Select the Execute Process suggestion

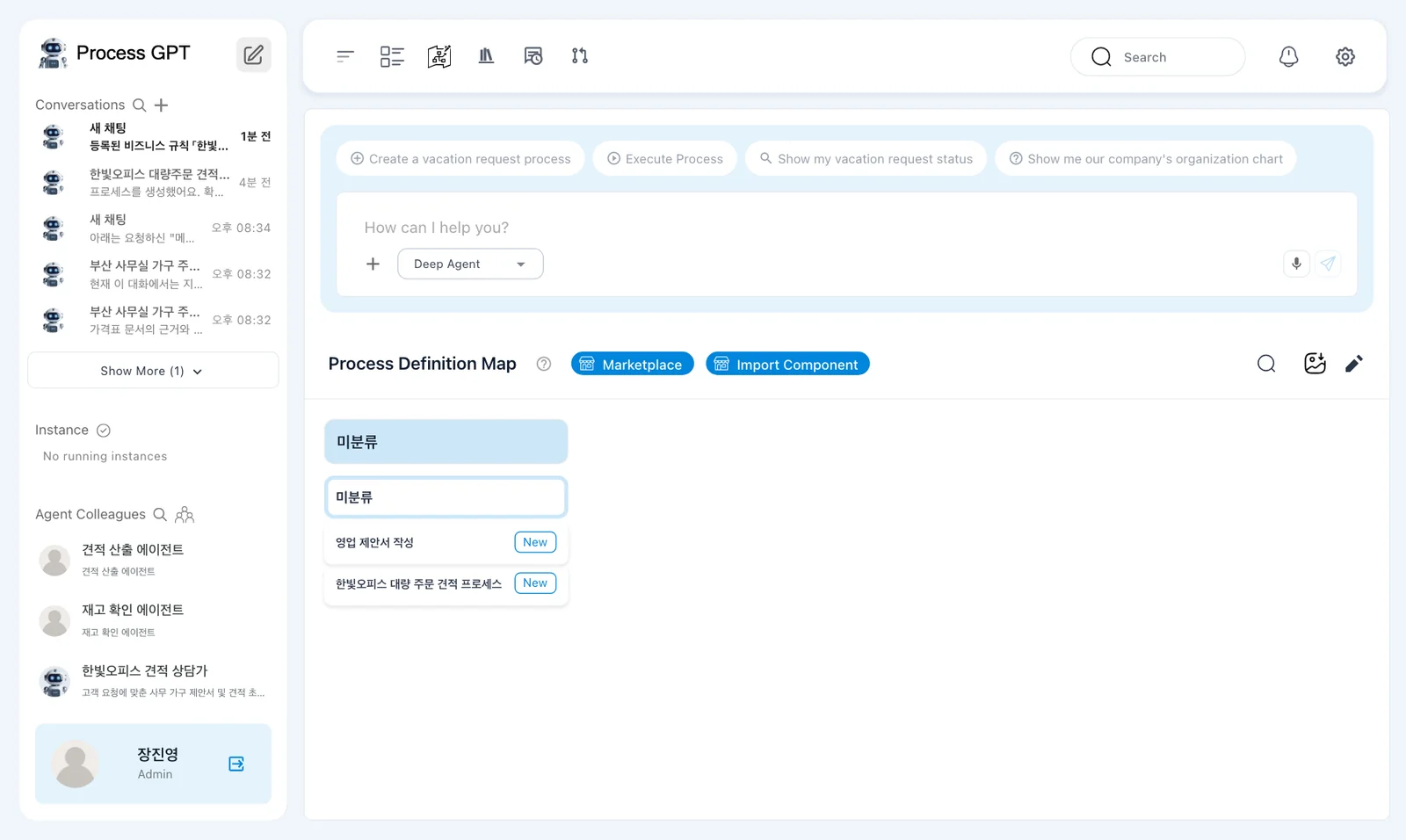click(665, 159)
